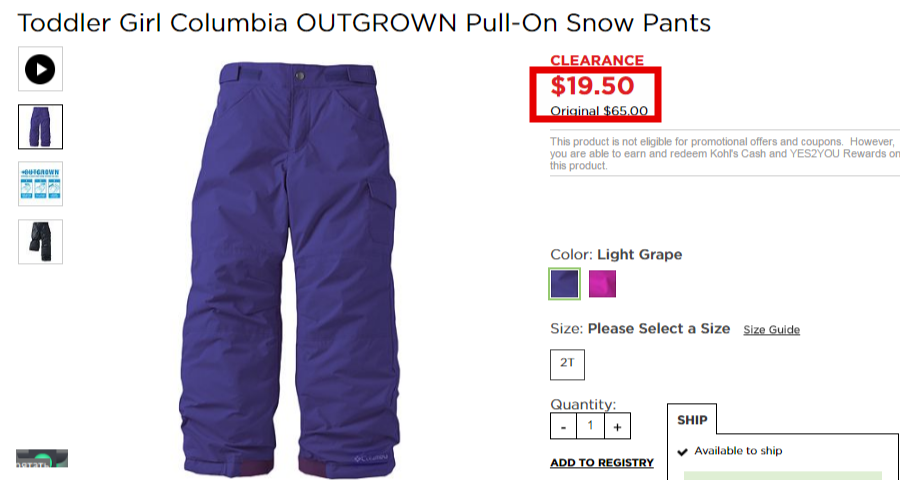
Task: Click the large purple snow pants image
Action: pos(290,270)
